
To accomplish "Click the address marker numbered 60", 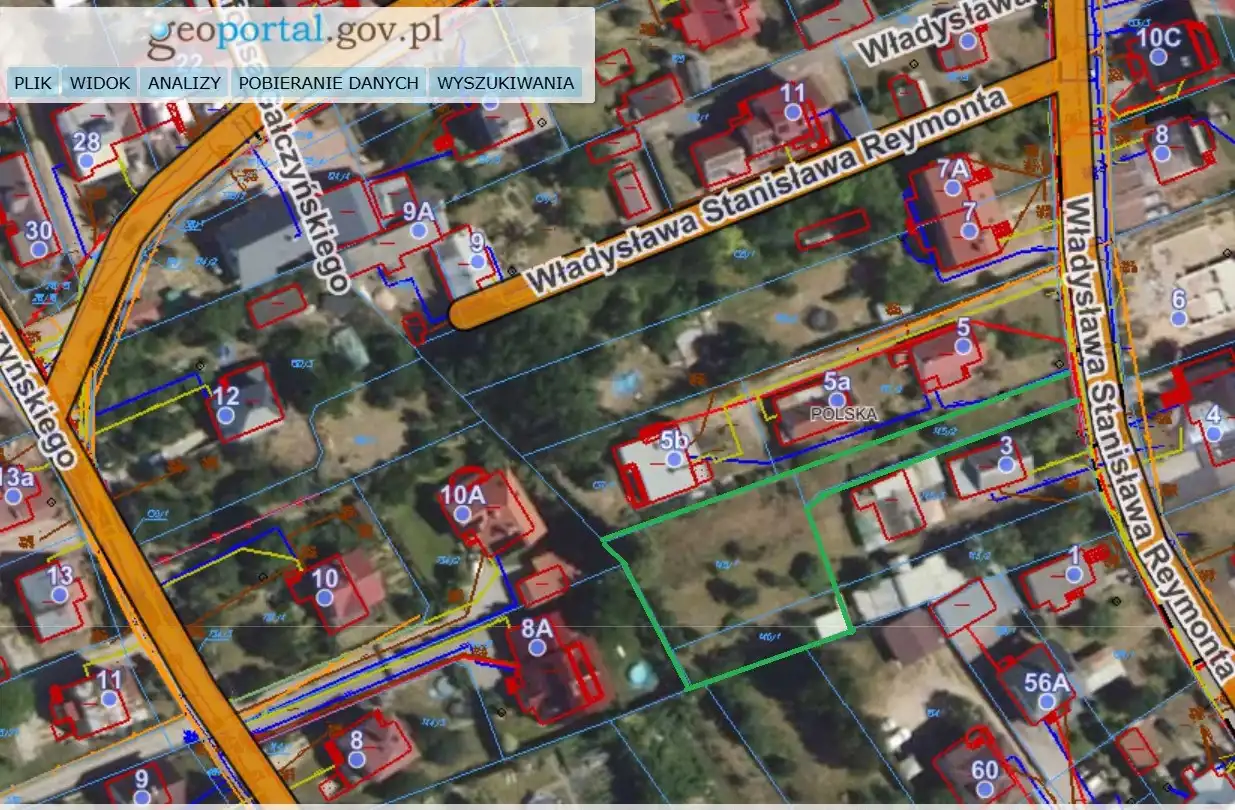I will click(985, 789).
